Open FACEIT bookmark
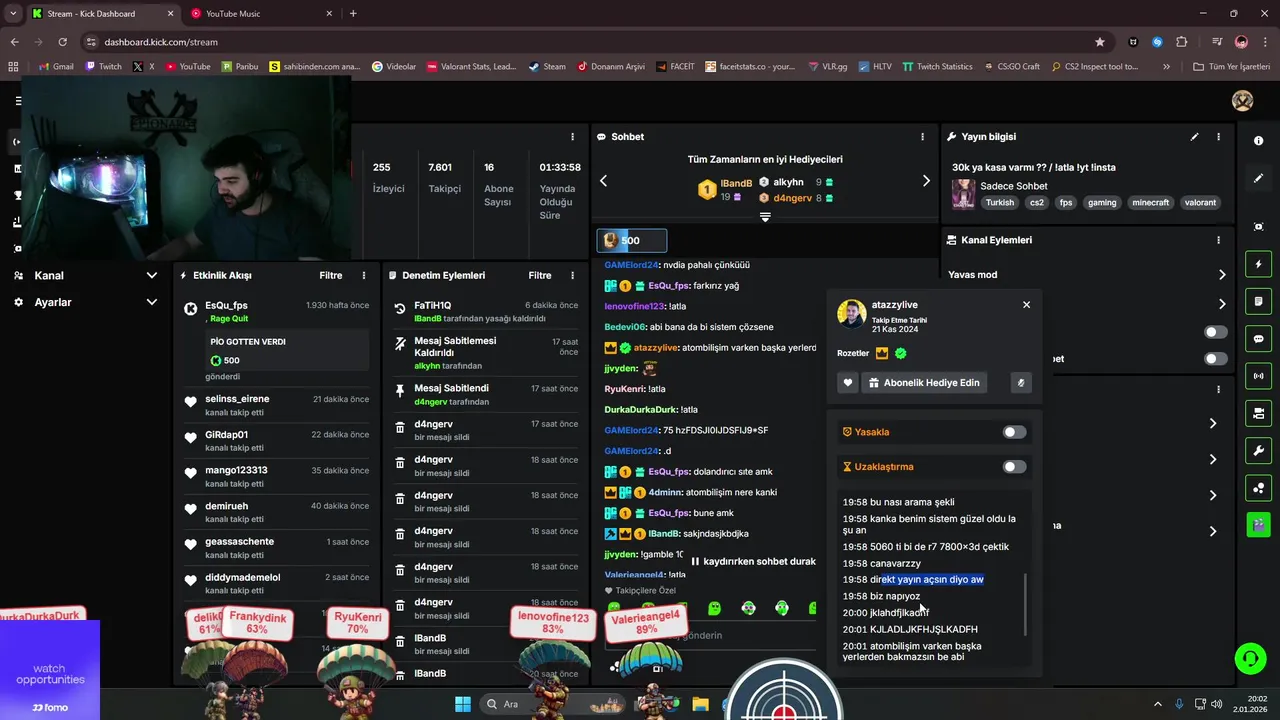1280x720 pixels. click(x=675, y=66)
